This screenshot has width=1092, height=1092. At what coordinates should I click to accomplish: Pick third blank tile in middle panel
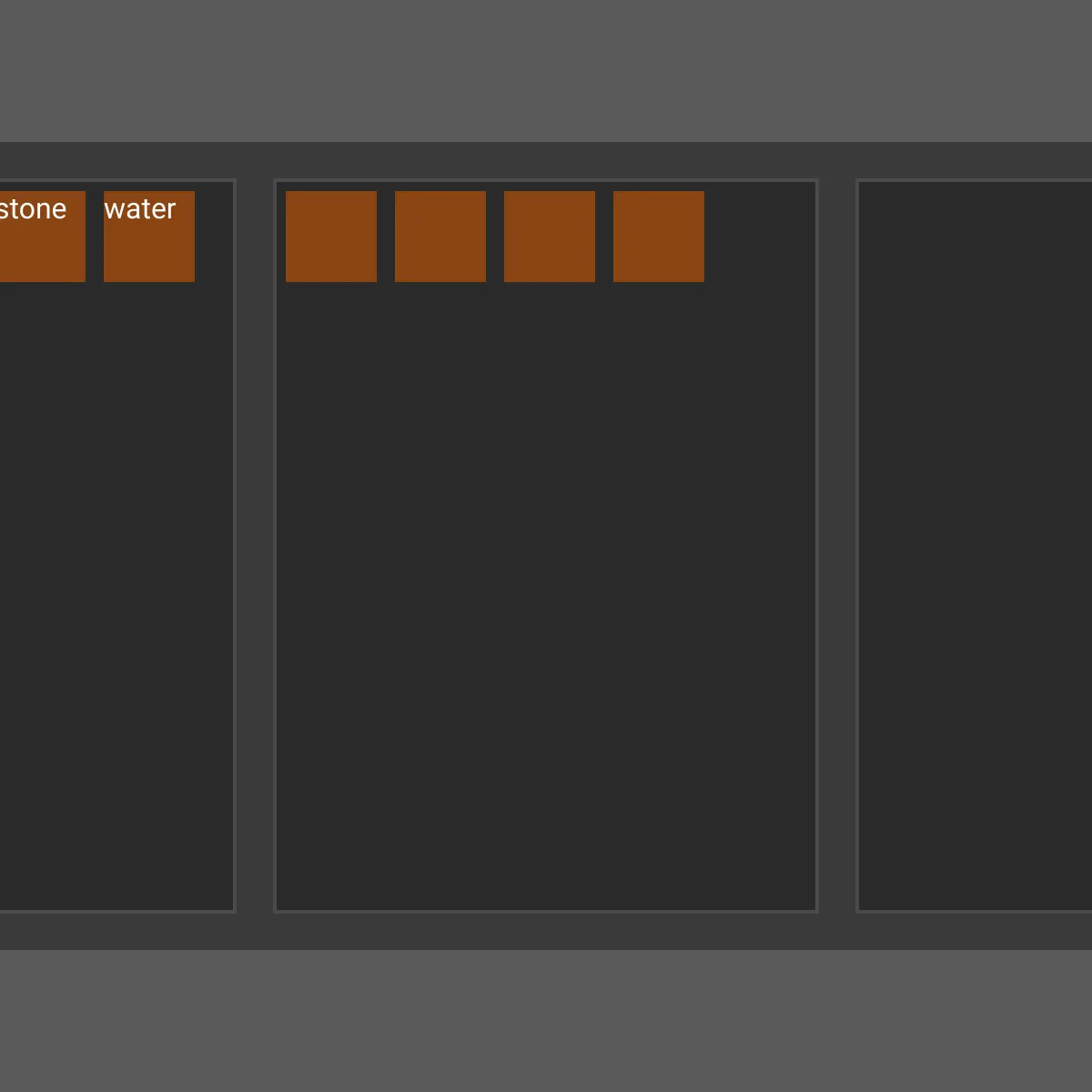(x=550, y=237)
